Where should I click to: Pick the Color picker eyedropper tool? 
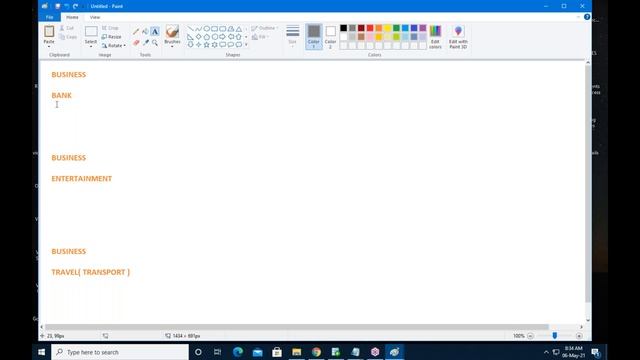tap(145, 42)
